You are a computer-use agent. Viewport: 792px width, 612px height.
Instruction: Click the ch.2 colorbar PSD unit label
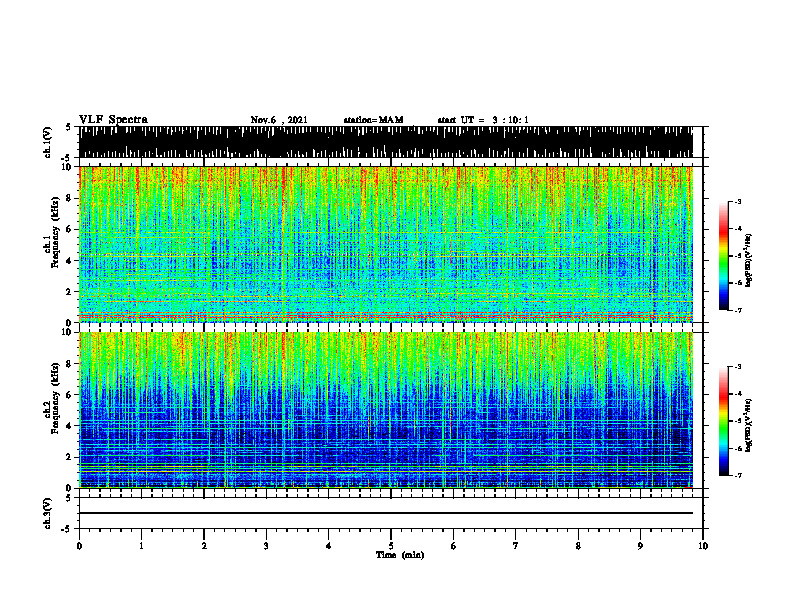749,425
